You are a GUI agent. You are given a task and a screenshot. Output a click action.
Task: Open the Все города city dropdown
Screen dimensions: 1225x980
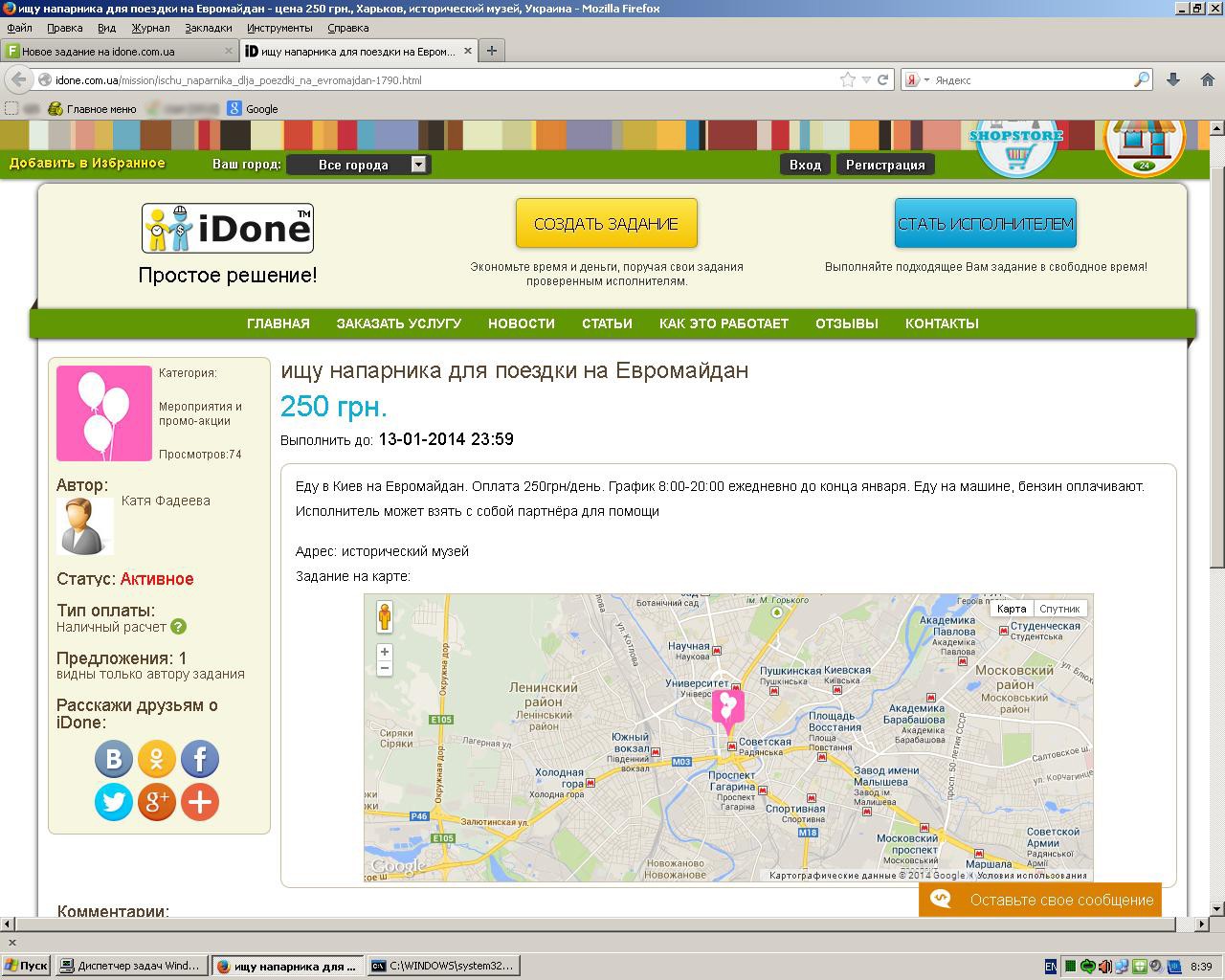click(x=360, y=165)
